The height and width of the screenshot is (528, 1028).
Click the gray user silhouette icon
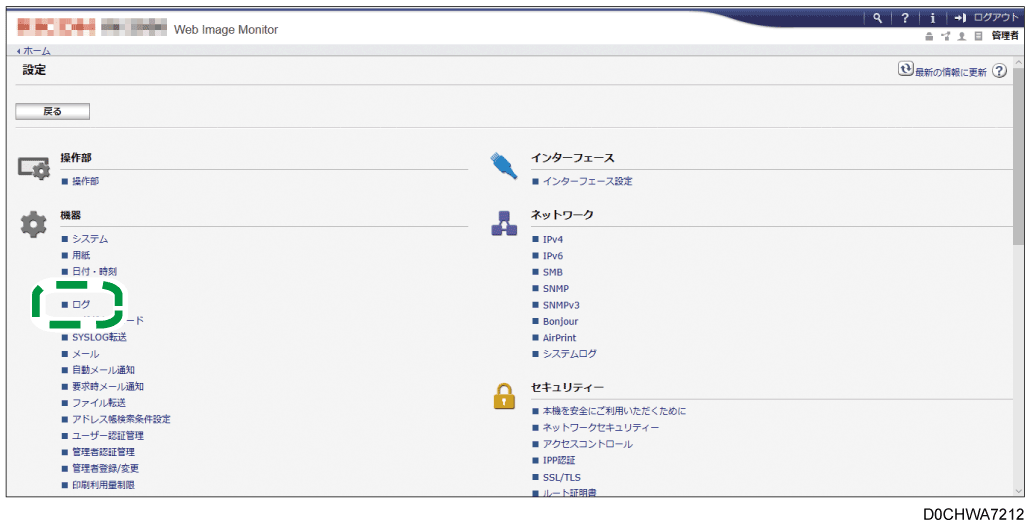[x=962, y=37]
